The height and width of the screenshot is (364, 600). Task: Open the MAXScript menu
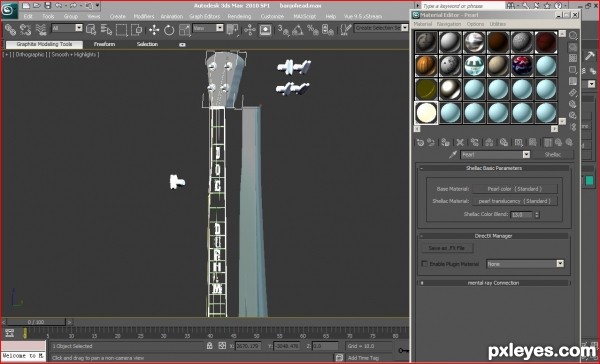click(x=305, y=16)
